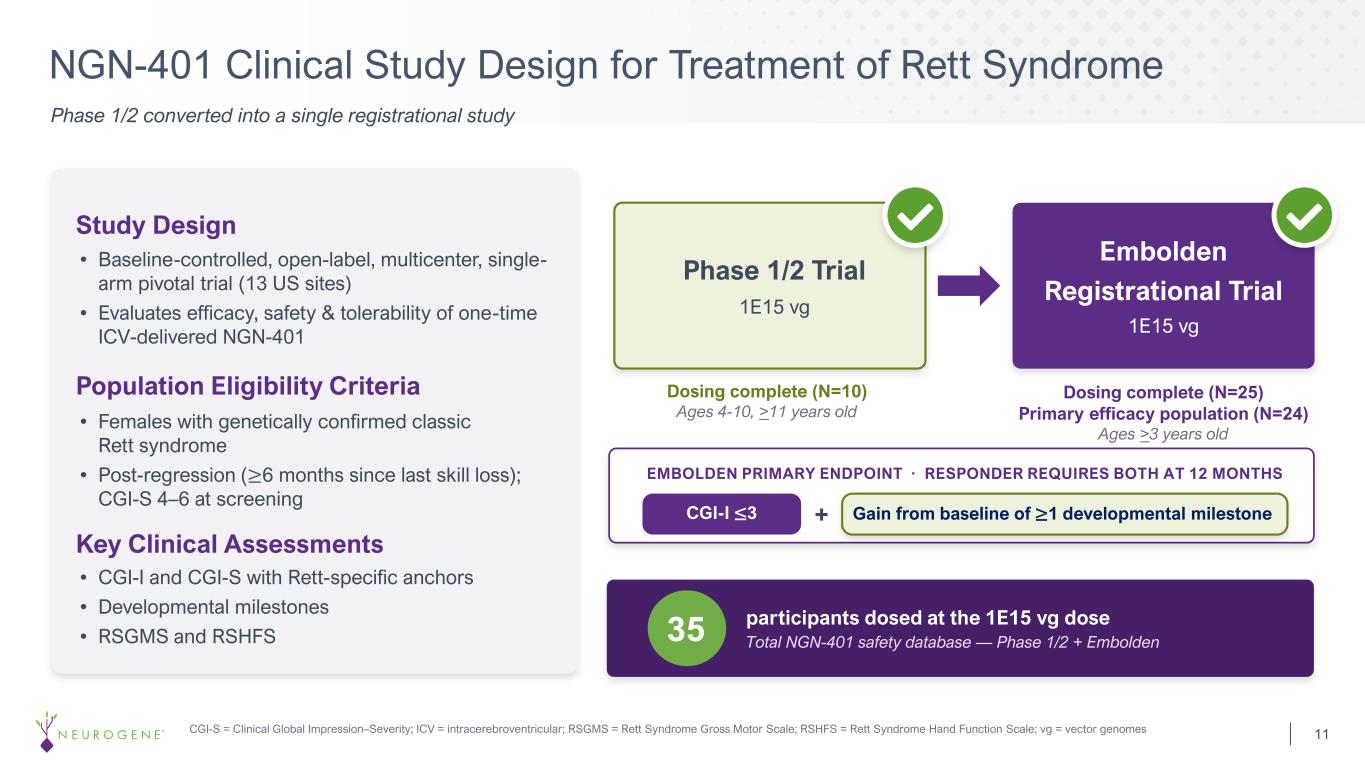Screen dimensions: 1365x768
Task: Click the bullet about ICV-delivered NGN-401
Action: tap(308, 325)
